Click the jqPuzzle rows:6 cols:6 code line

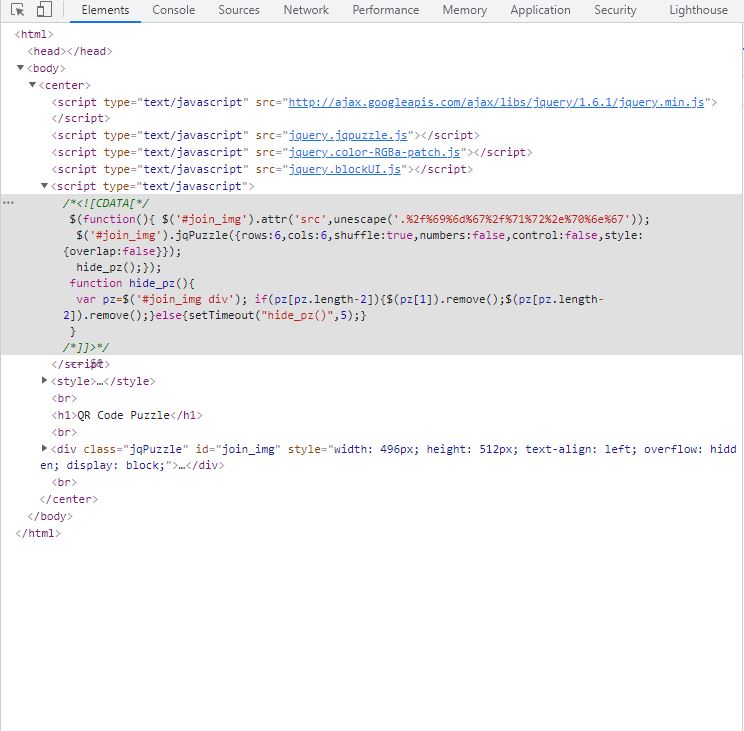(359, 235)
